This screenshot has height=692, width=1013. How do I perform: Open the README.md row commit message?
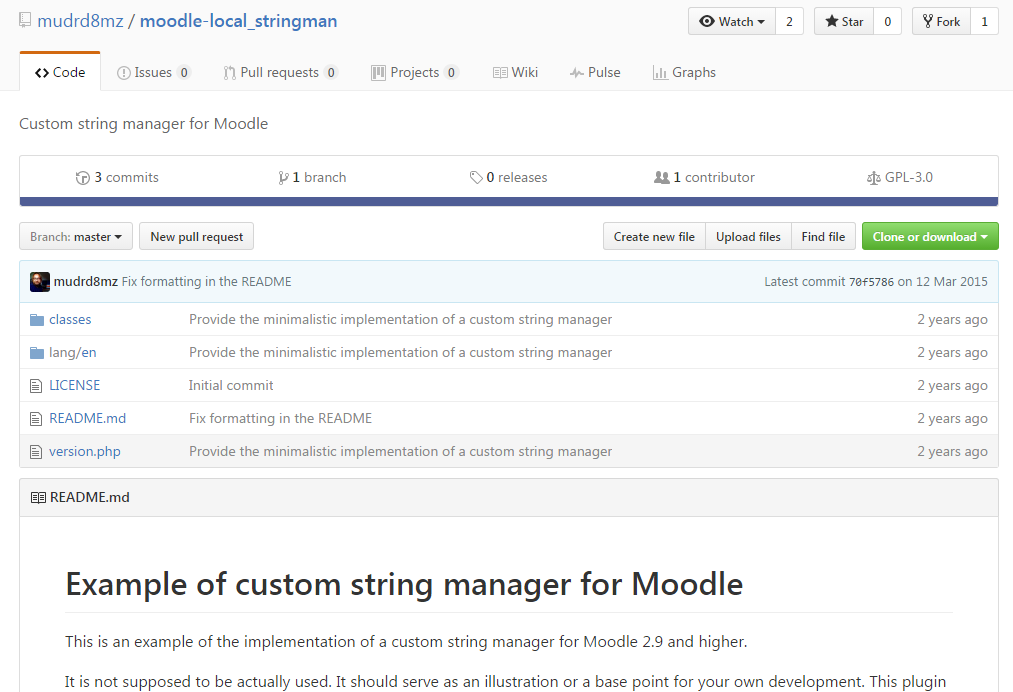(x=280, y=418)
